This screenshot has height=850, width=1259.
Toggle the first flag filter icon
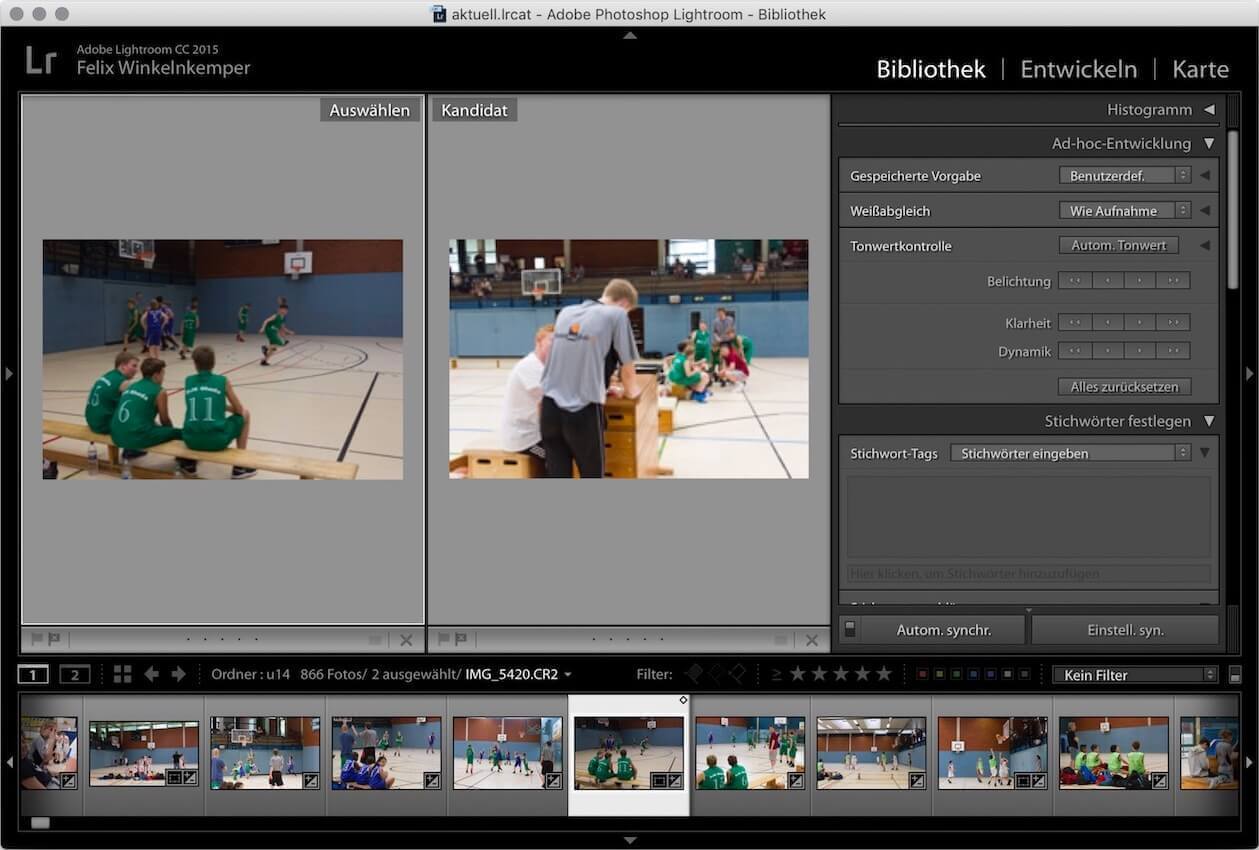pyautogui.click(x=693, y=675)
